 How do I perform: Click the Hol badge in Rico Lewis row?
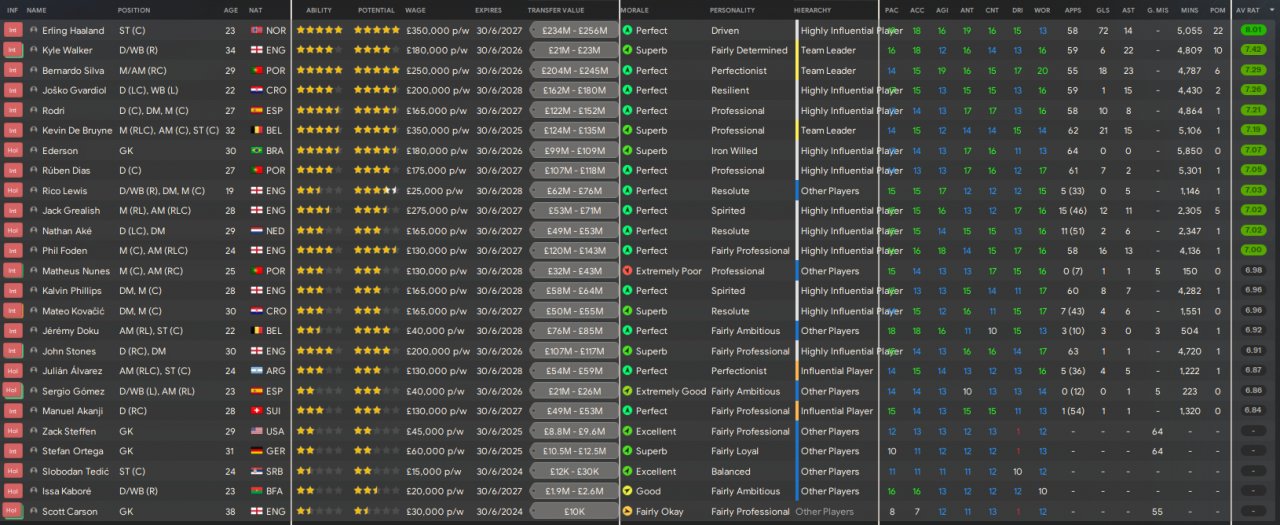pyautogui.click(x=13, y=190)
